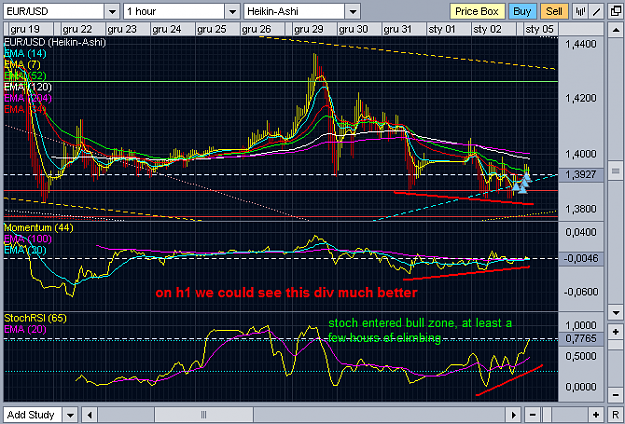Select the trend line drawing tool
625x424 pixels.
click(597, 12)
